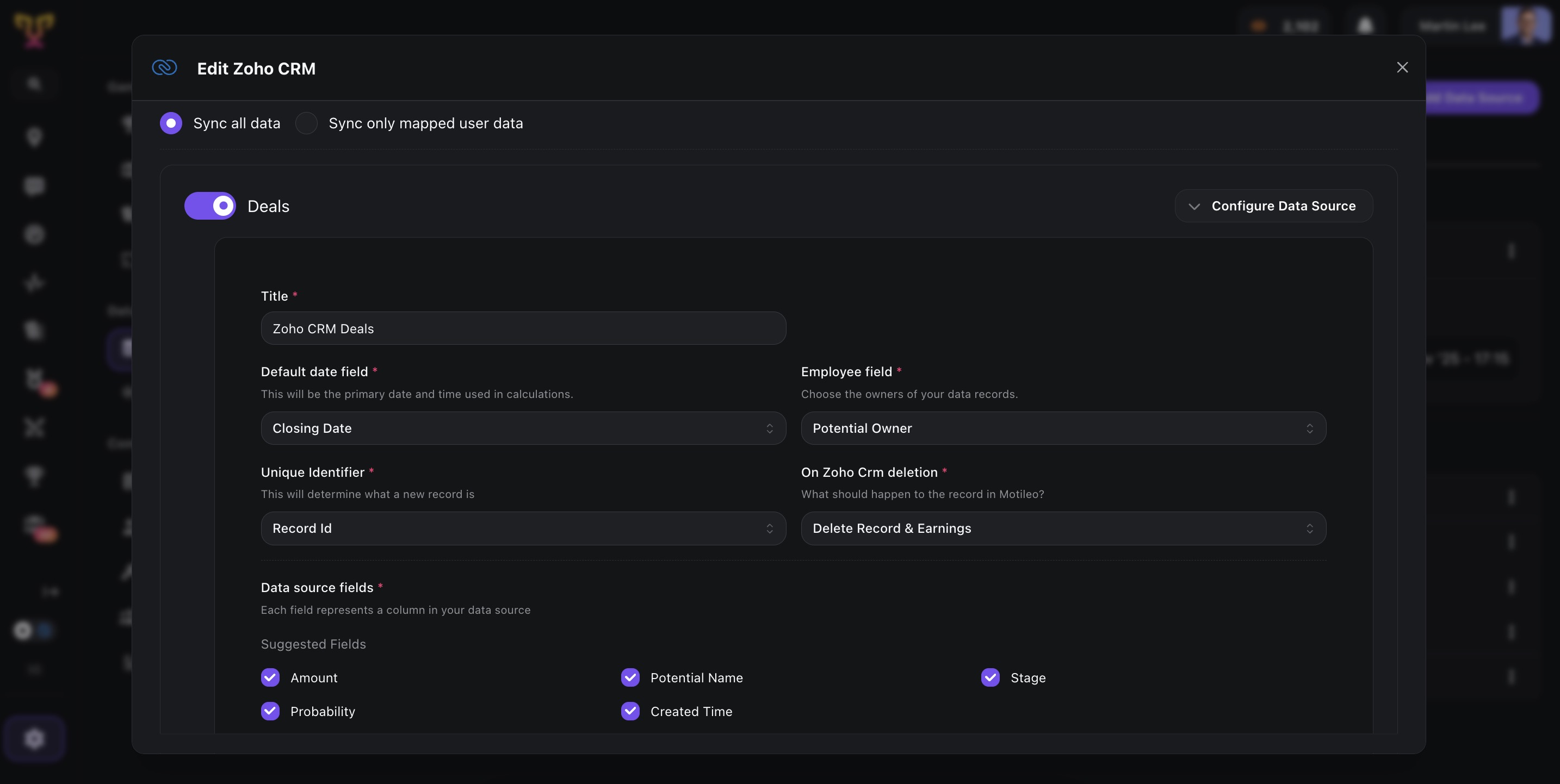1560x784 pixels.
Task: Open the Employee field Potential Owner dropdown
Action: [x=1063, y=428]
